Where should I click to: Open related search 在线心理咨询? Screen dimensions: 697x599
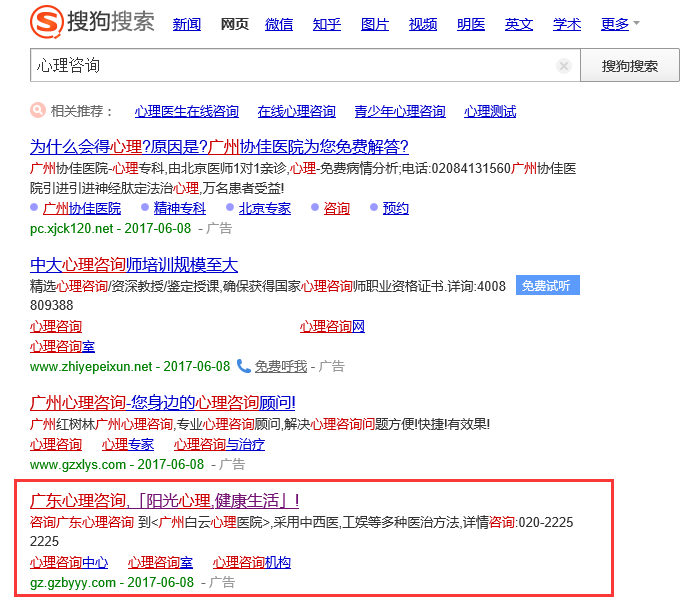pyautogui.click(x=296, y=111)
